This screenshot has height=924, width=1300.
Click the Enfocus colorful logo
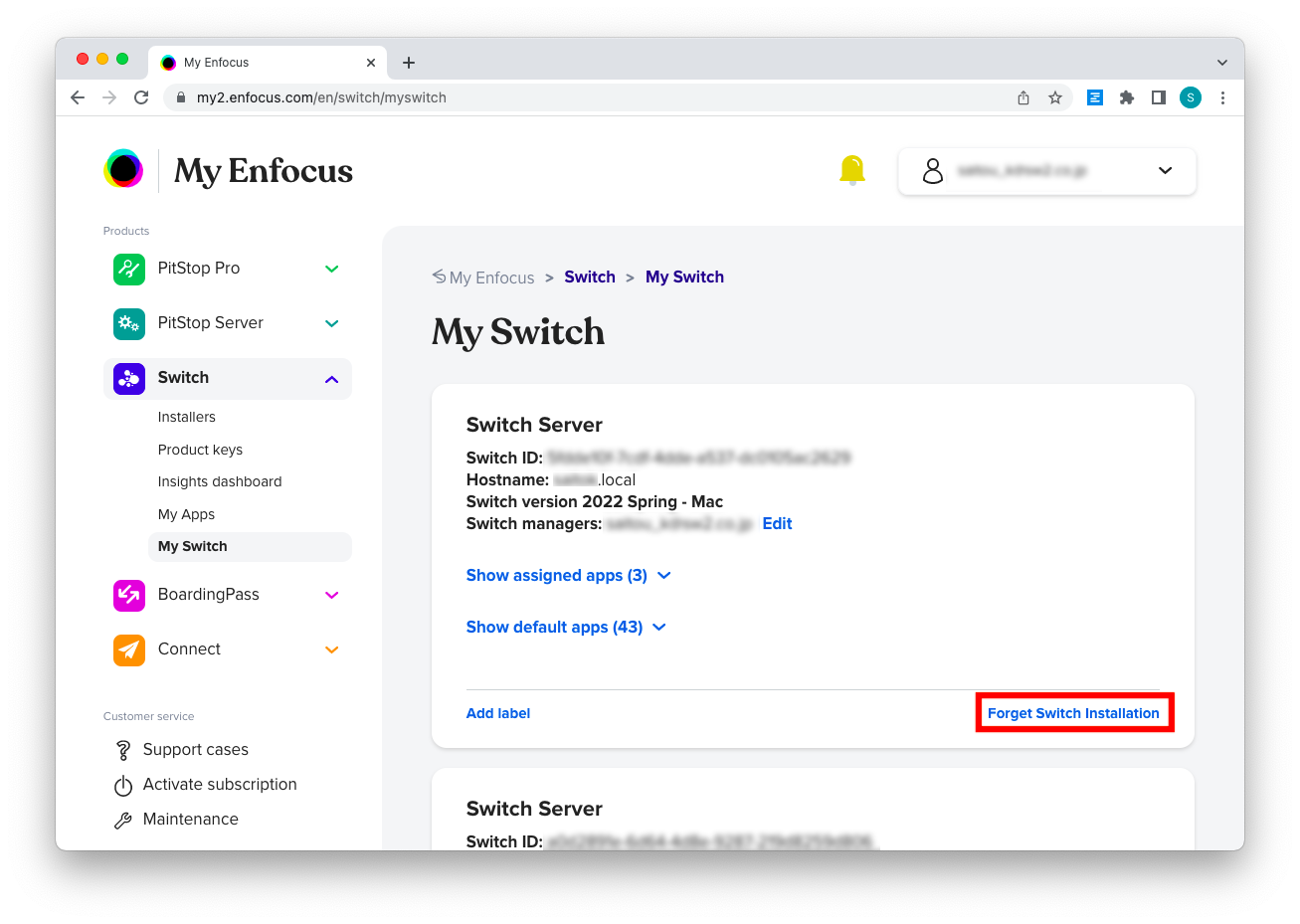123,169
